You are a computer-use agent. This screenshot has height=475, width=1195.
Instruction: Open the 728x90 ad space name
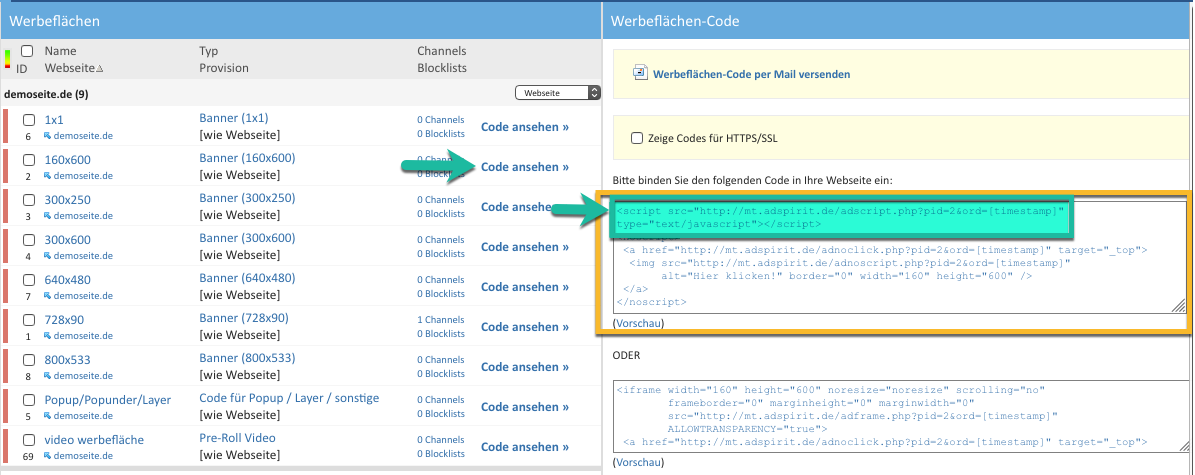point(64,320)
